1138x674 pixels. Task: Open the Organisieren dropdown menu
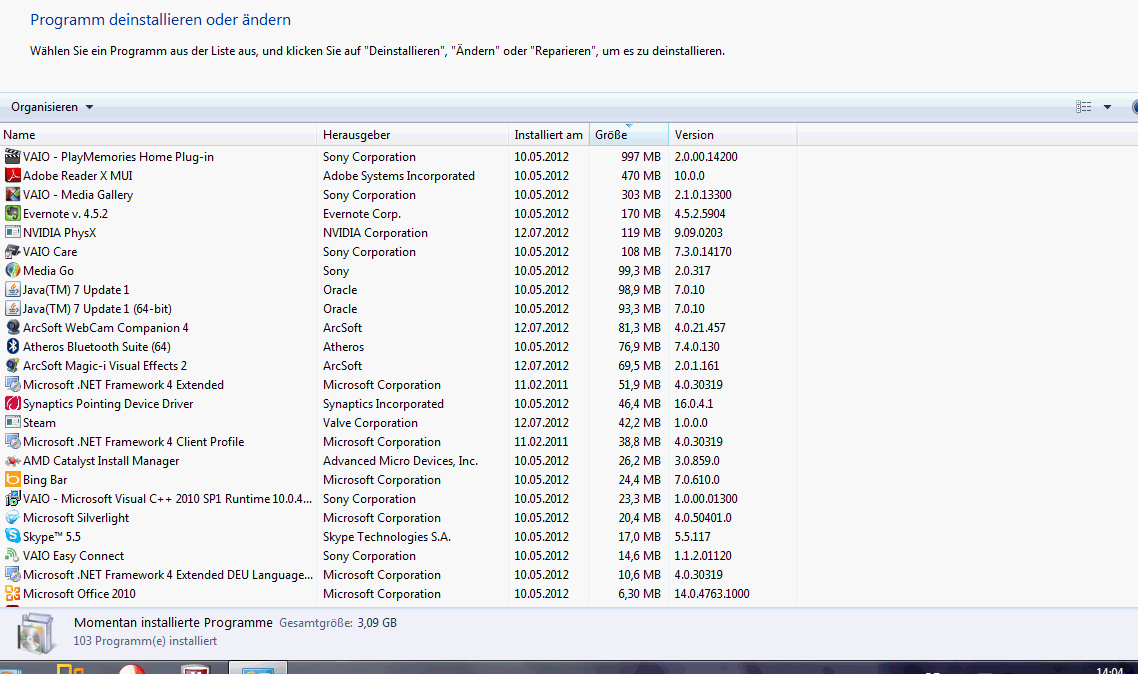pos(52,107)
